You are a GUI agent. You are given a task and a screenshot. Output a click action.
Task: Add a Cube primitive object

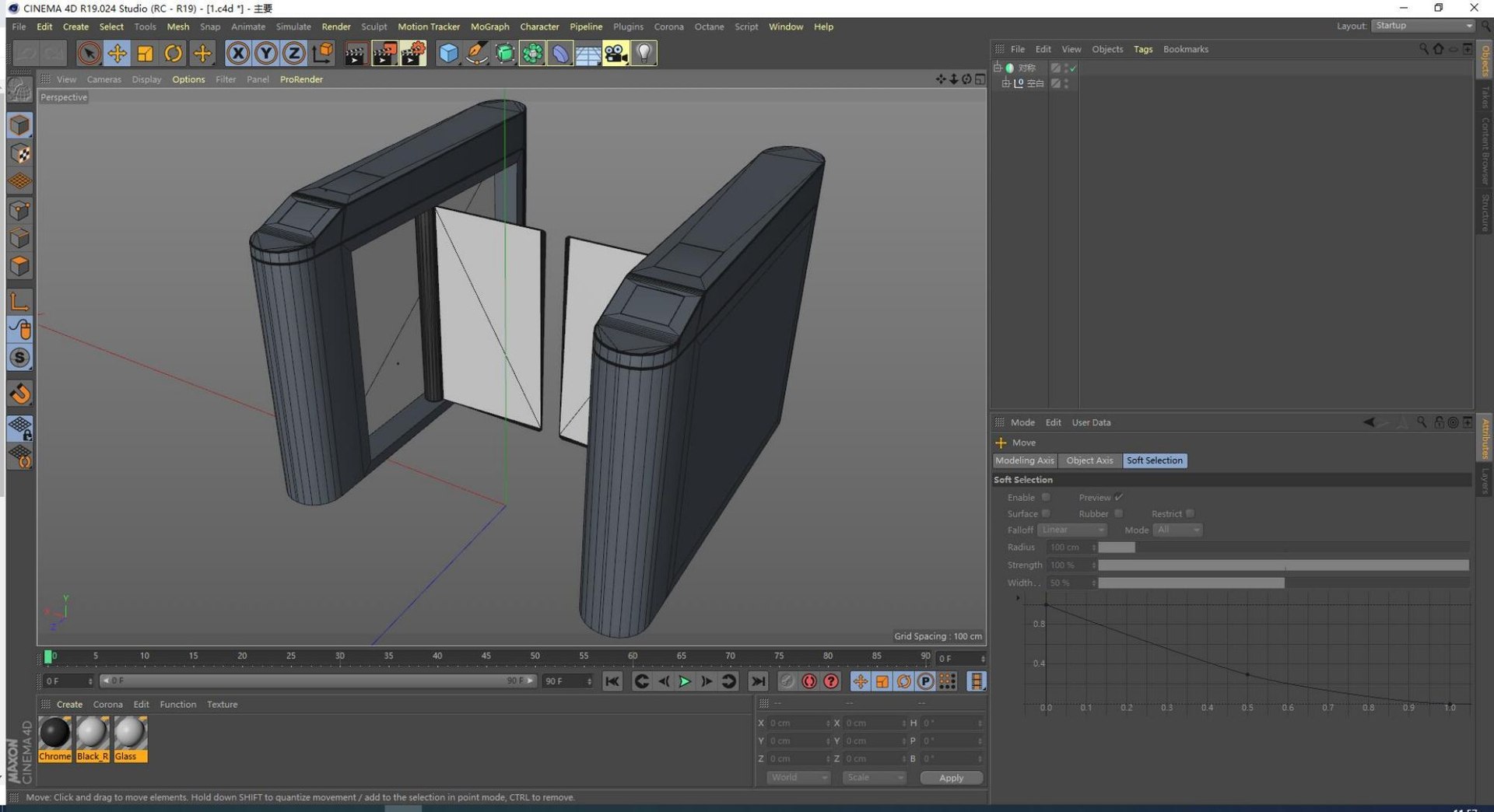click(x=448, y=53)
